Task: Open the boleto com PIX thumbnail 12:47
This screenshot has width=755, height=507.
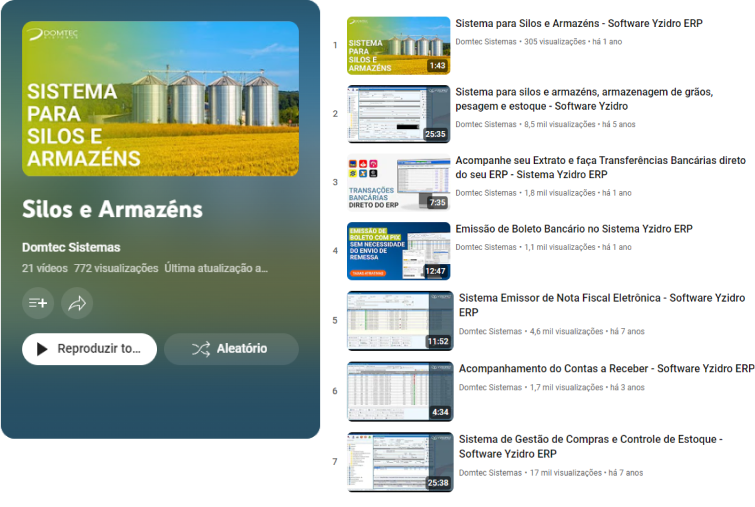Action: click(x=399, y=251)
